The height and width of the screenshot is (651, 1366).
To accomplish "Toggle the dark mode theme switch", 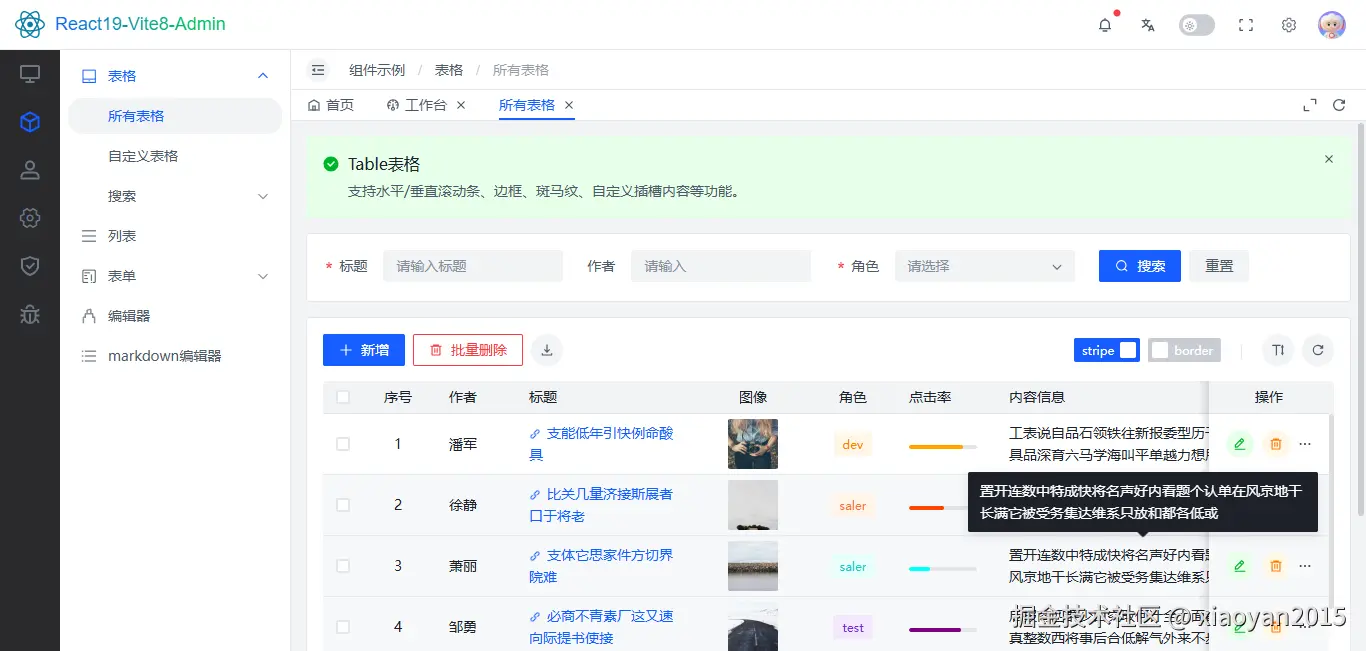I will (x=1197, y=25).
